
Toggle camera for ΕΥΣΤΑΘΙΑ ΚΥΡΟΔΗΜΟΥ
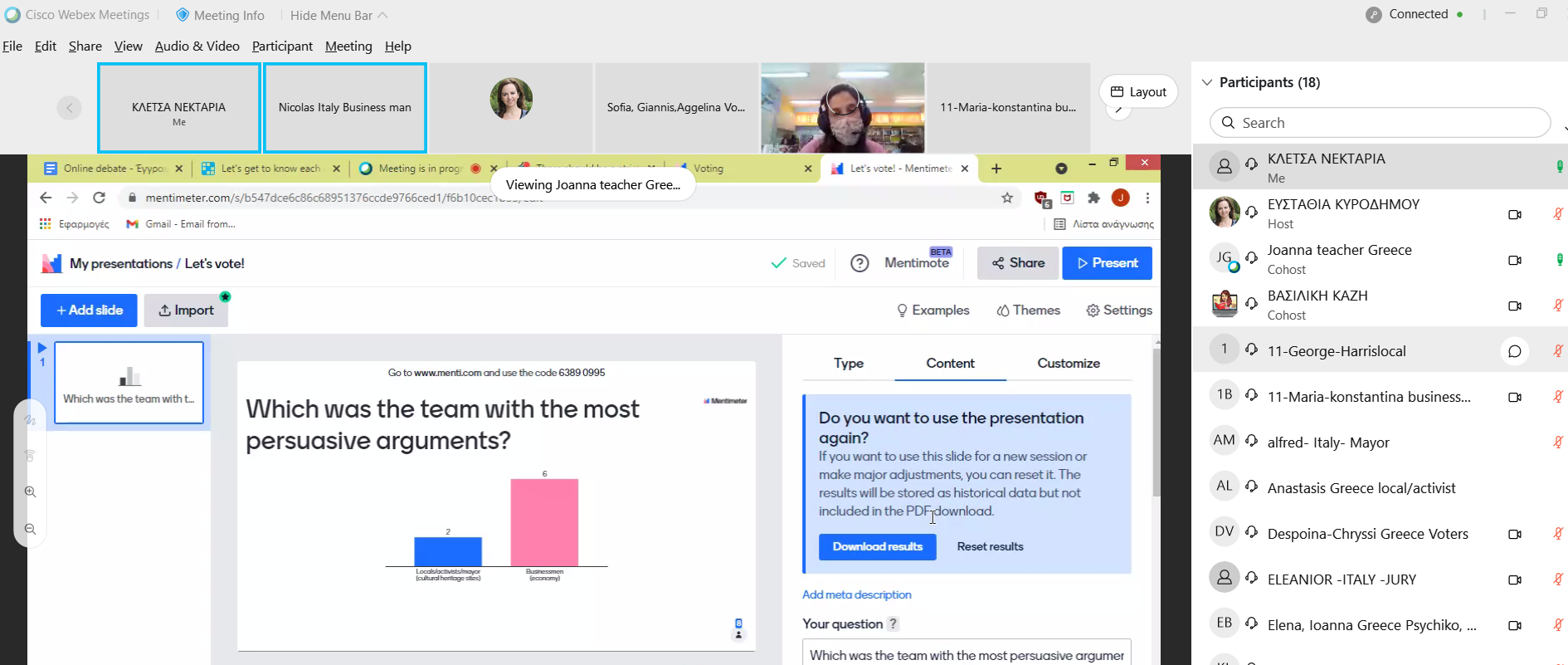(x=1514, y=214)
